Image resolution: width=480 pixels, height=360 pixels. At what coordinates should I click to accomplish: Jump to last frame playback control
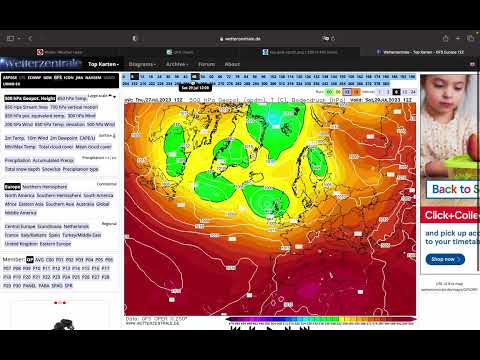pyautogui.click(x=304, y=329)
